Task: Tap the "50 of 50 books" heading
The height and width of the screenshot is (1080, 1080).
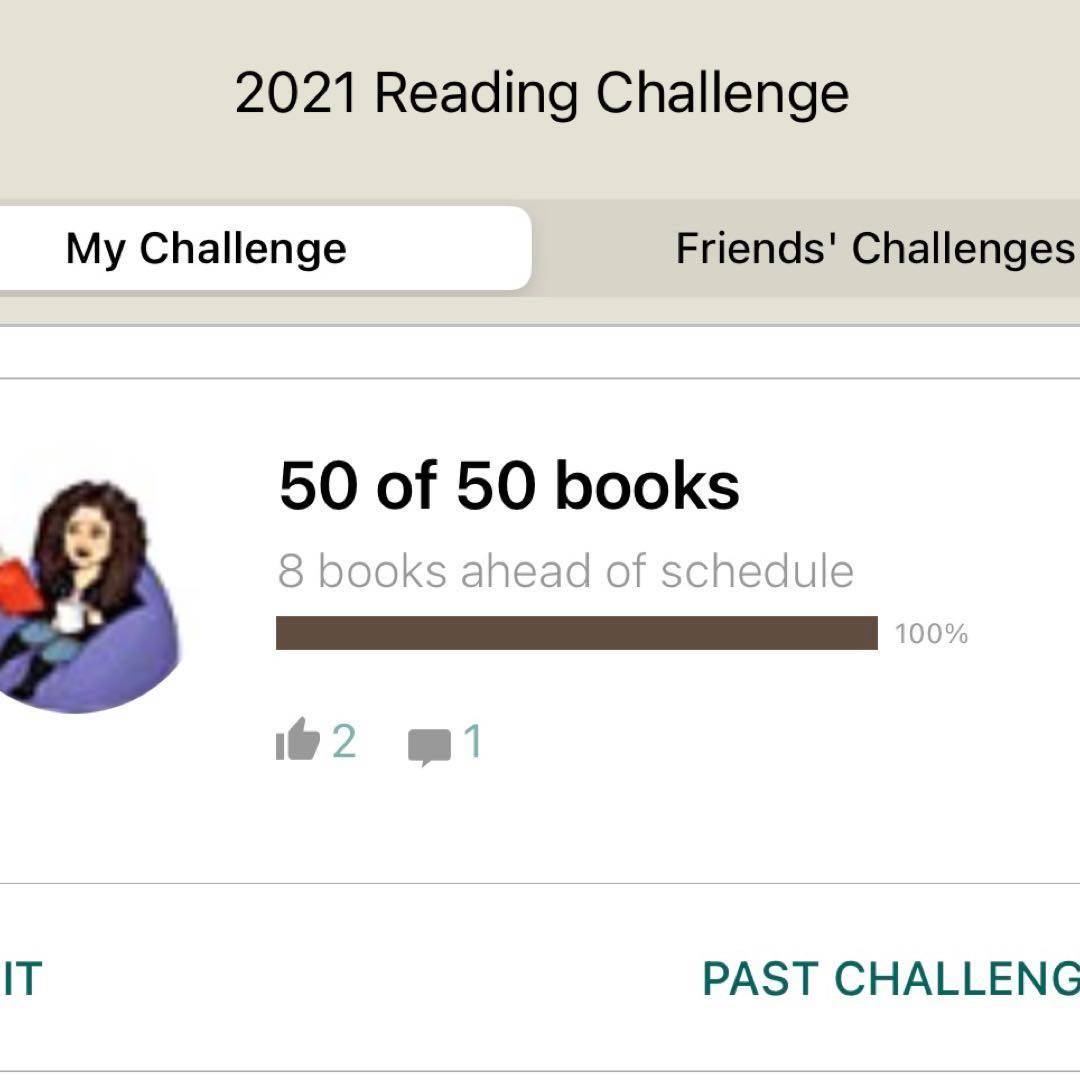Action: pos(509,486)
